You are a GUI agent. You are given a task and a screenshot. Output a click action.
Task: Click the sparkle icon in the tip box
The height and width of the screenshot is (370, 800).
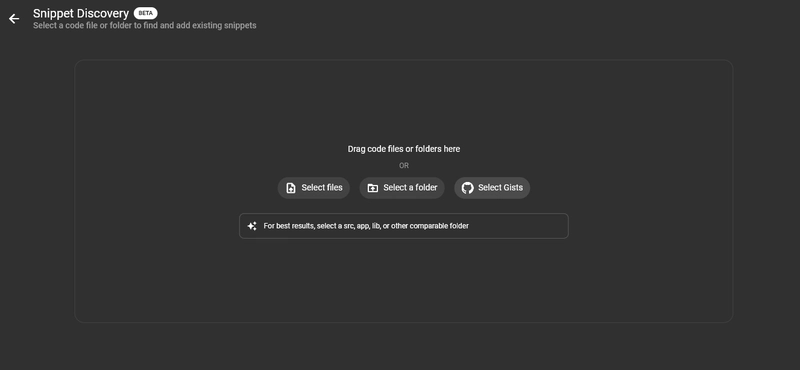click(x=252, y=226)
